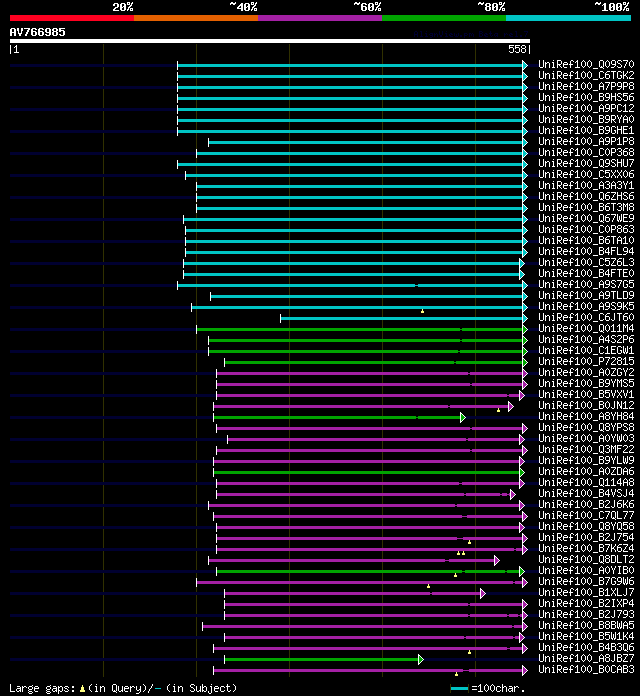The width and height of the screenshot is (640, 696).
Task: Open hit UniRef100_B0CAB3
Action: click(586, 670)
